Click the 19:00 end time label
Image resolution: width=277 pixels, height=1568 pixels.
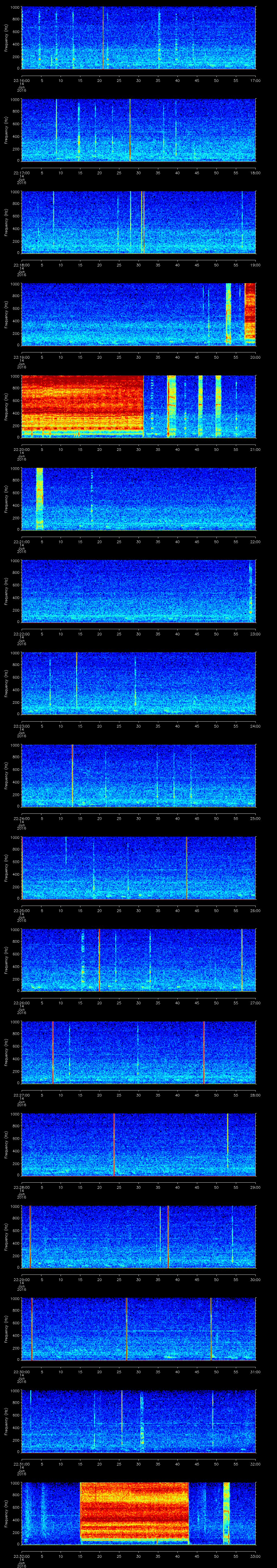tap(255, 265)
